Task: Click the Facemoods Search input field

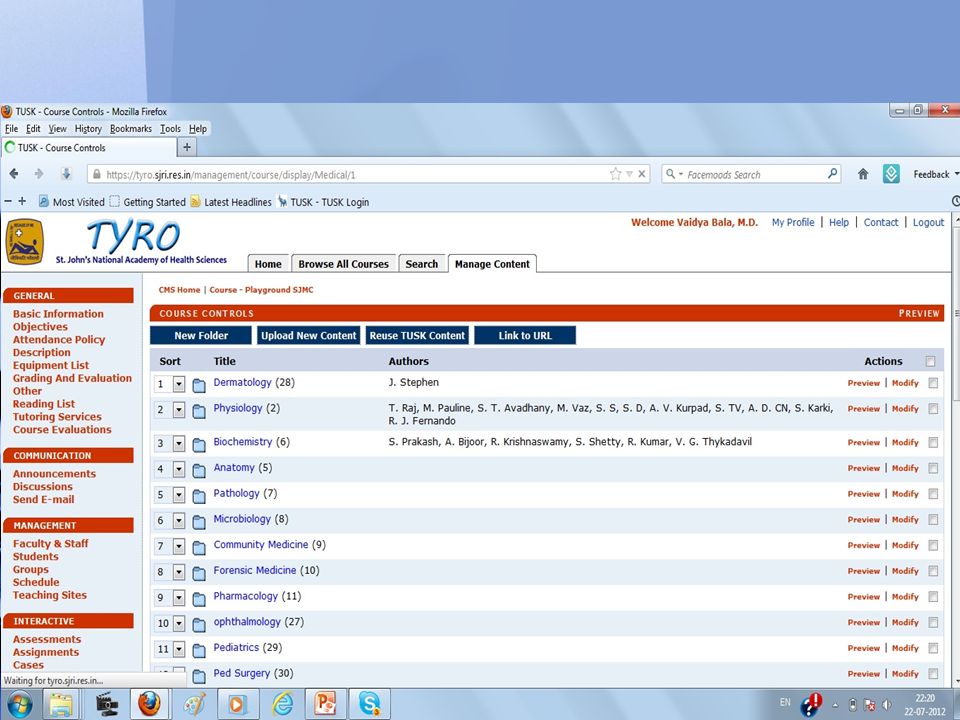Action: pos(753,174)
